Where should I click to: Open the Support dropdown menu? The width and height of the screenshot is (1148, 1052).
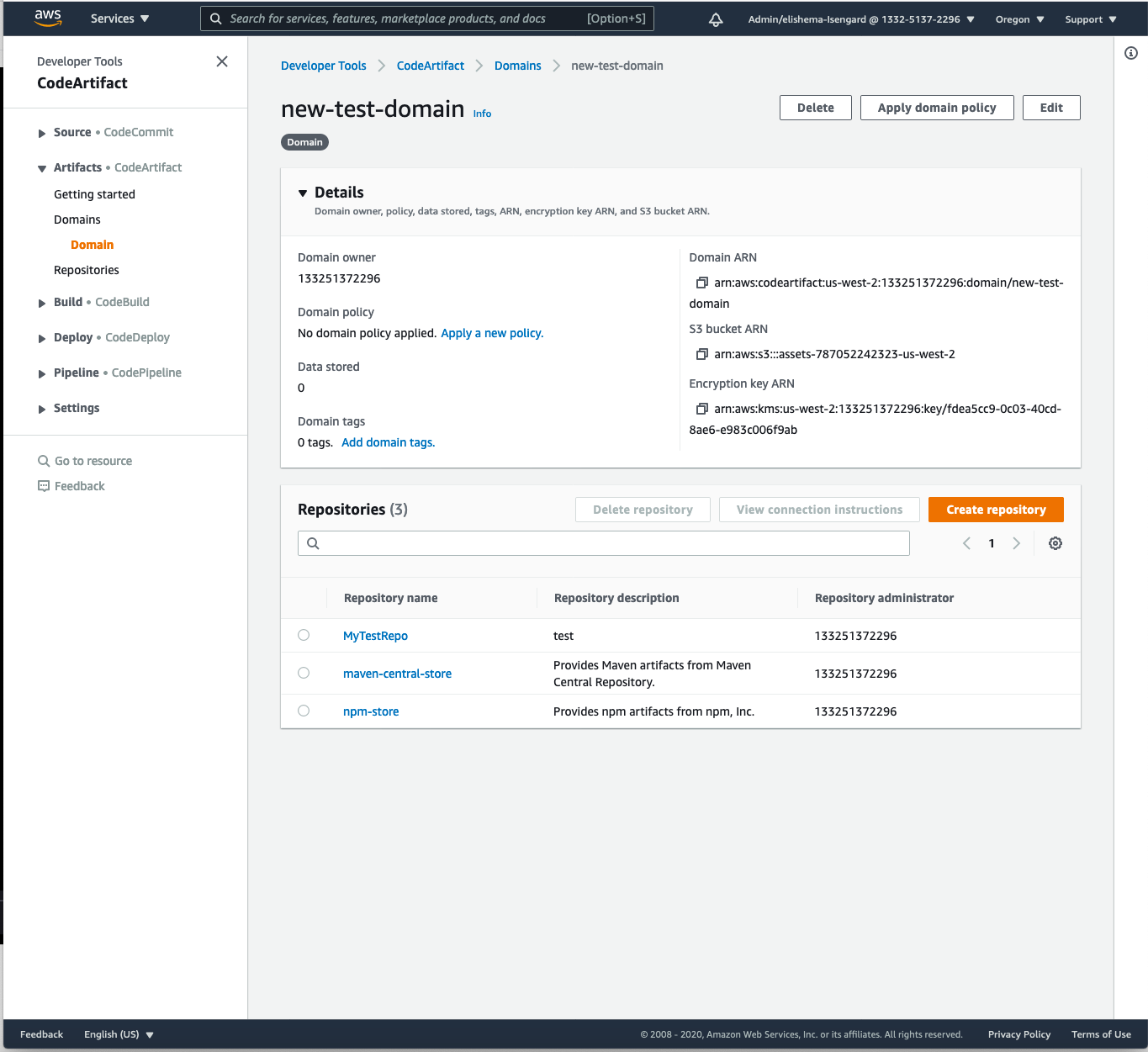pyautogui.click(x=1091, y=19)
